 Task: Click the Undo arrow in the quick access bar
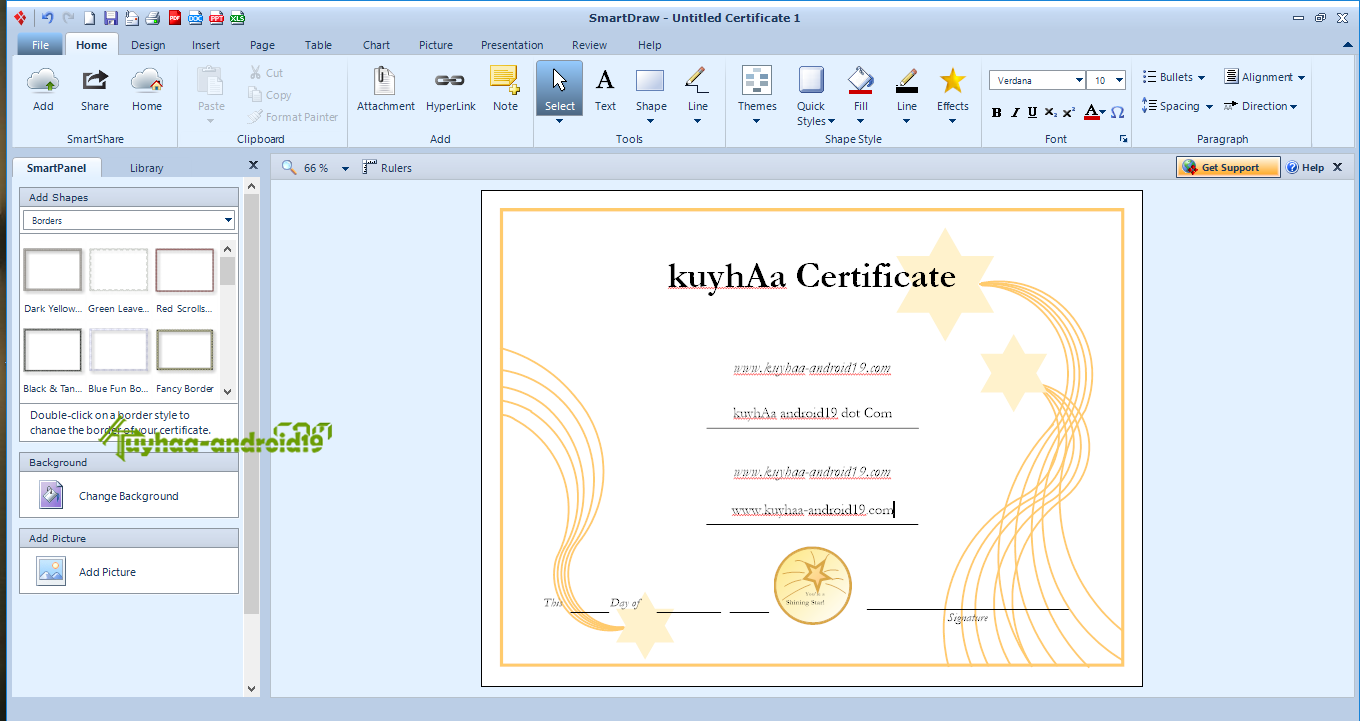click(47, 18)
